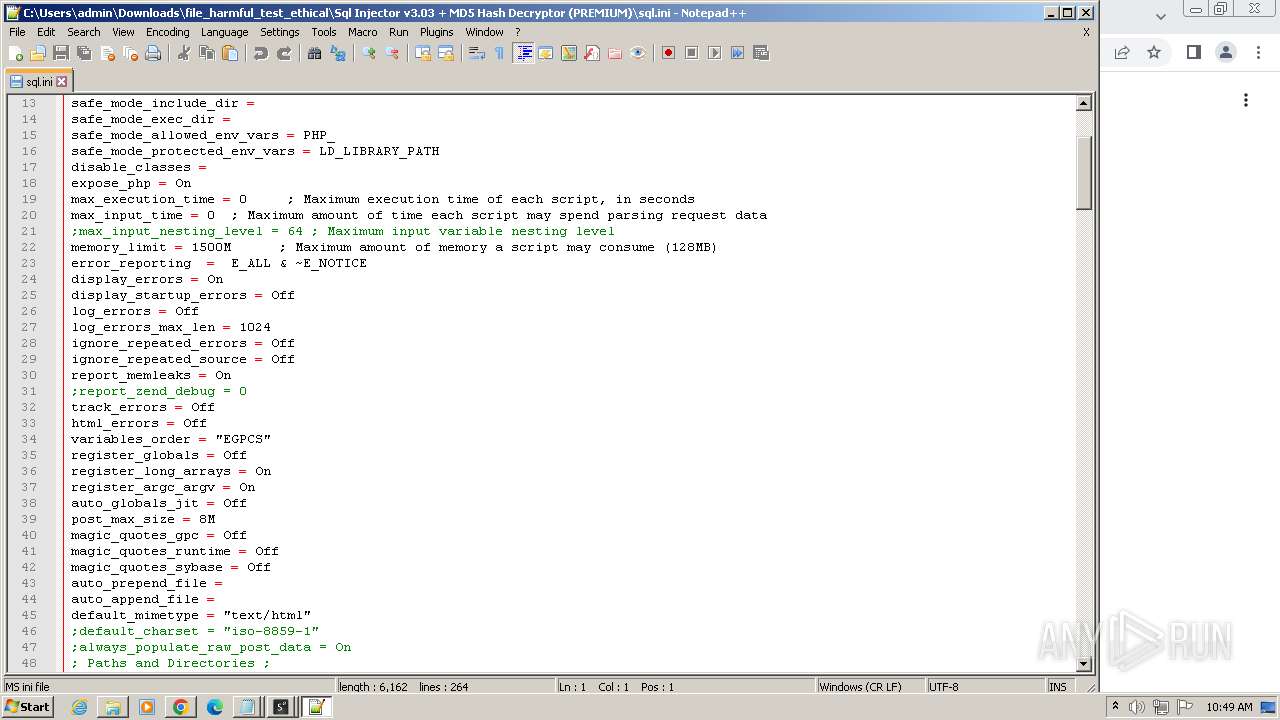The height and width of the screenshot is (720, 1280).
Task: Print the current document
Action: click(x=153, y=53)
